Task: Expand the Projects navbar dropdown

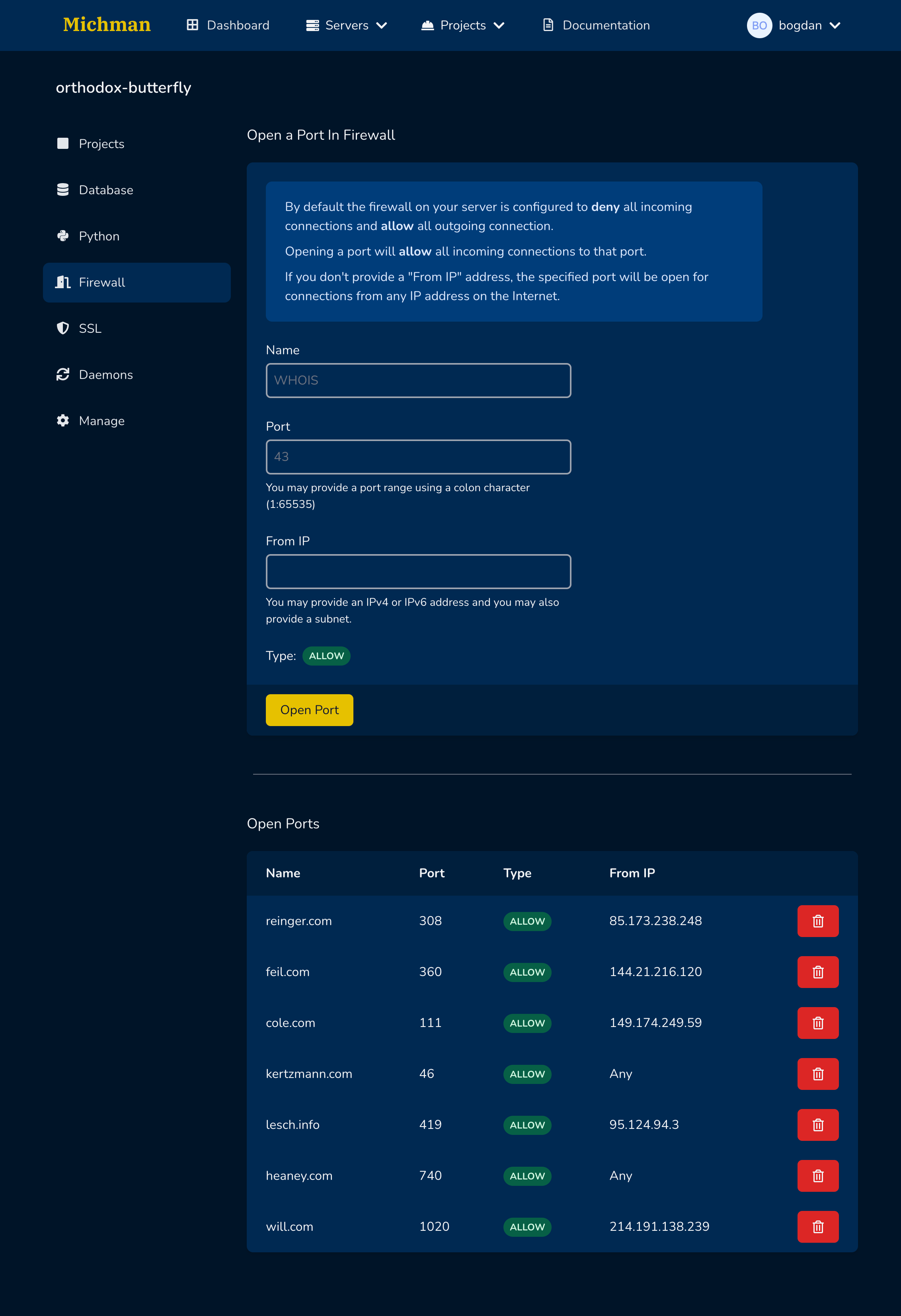Action: [462, 25]
